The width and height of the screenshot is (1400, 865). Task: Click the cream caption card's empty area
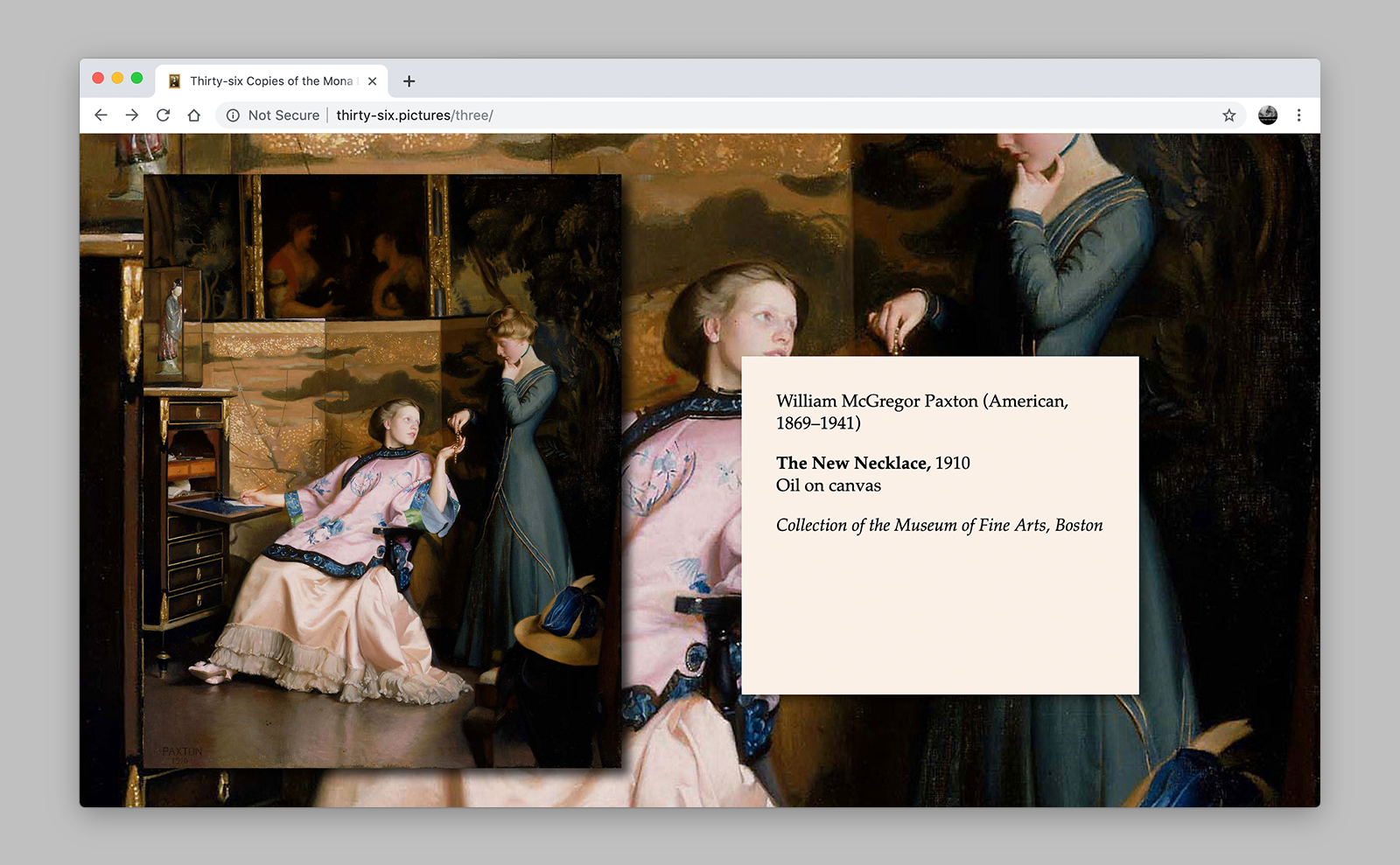pos(939,621)
